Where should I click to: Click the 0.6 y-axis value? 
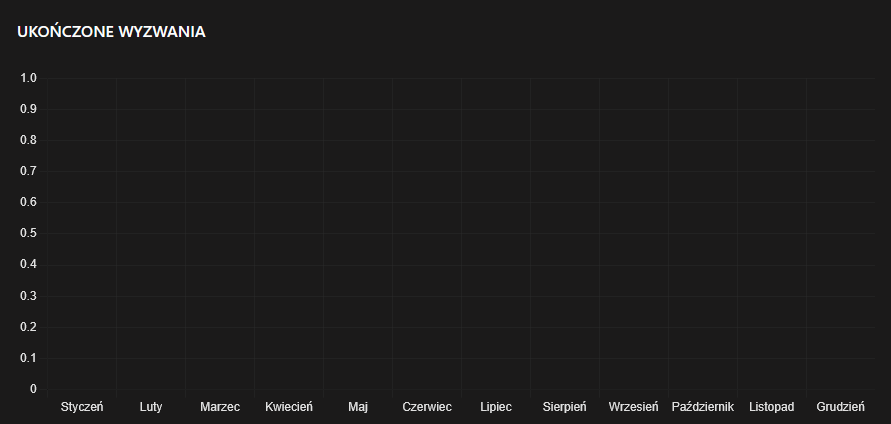tap(28, 202)
